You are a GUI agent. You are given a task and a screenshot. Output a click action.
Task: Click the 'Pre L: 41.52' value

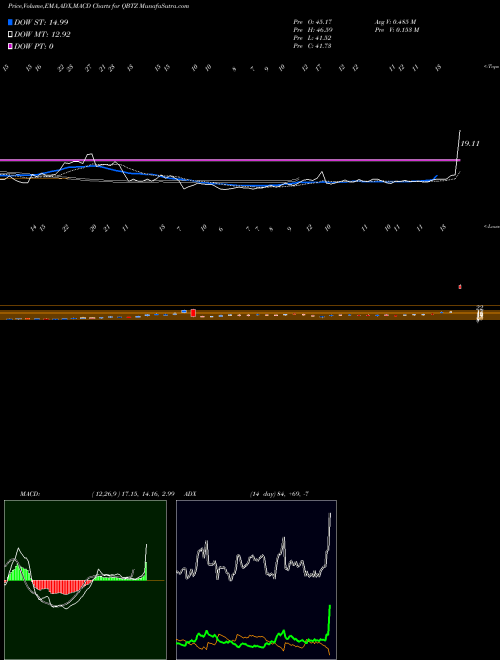313,38
